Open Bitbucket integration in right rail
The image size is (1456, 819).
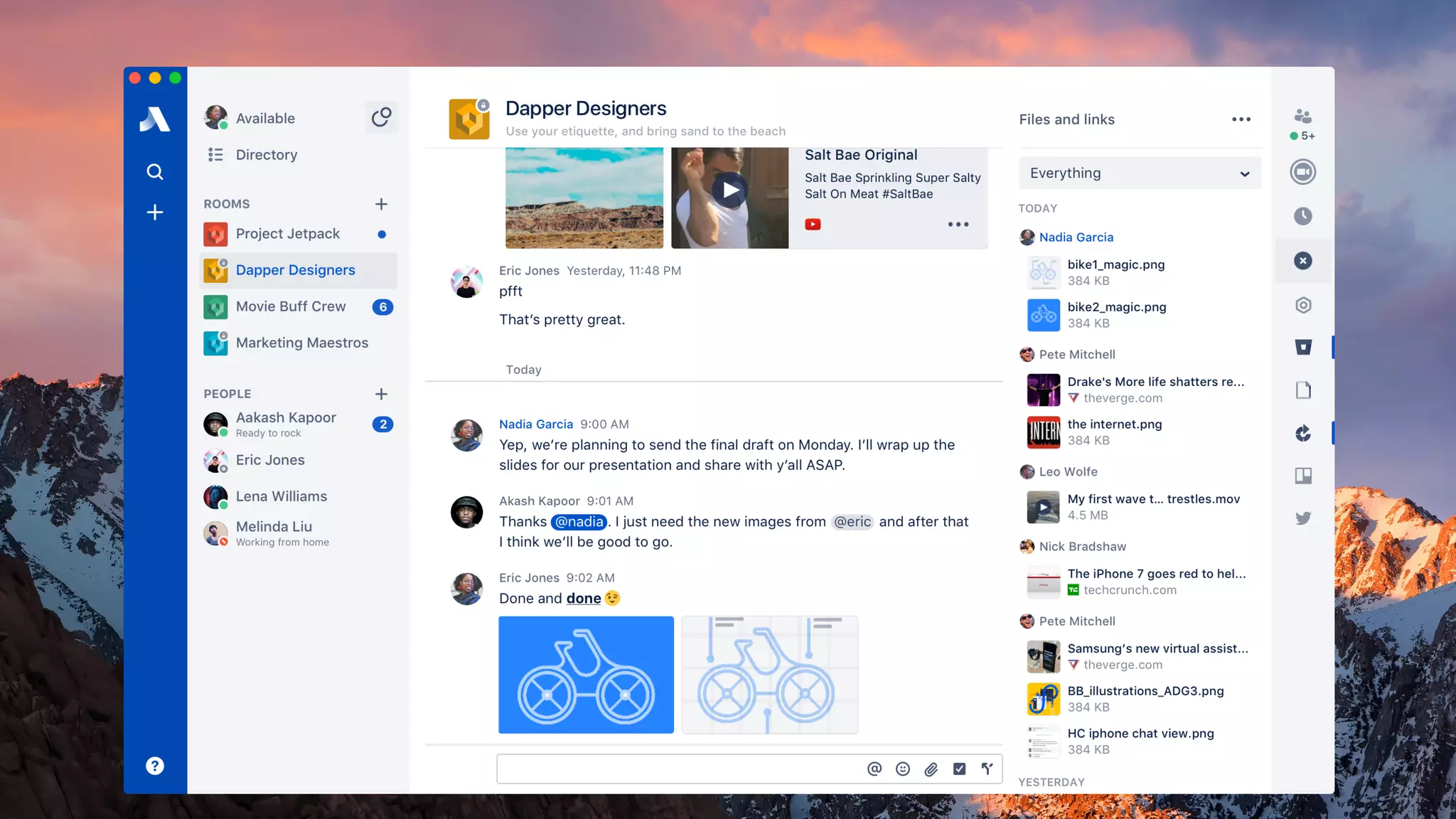click(x=1302, y=347)
